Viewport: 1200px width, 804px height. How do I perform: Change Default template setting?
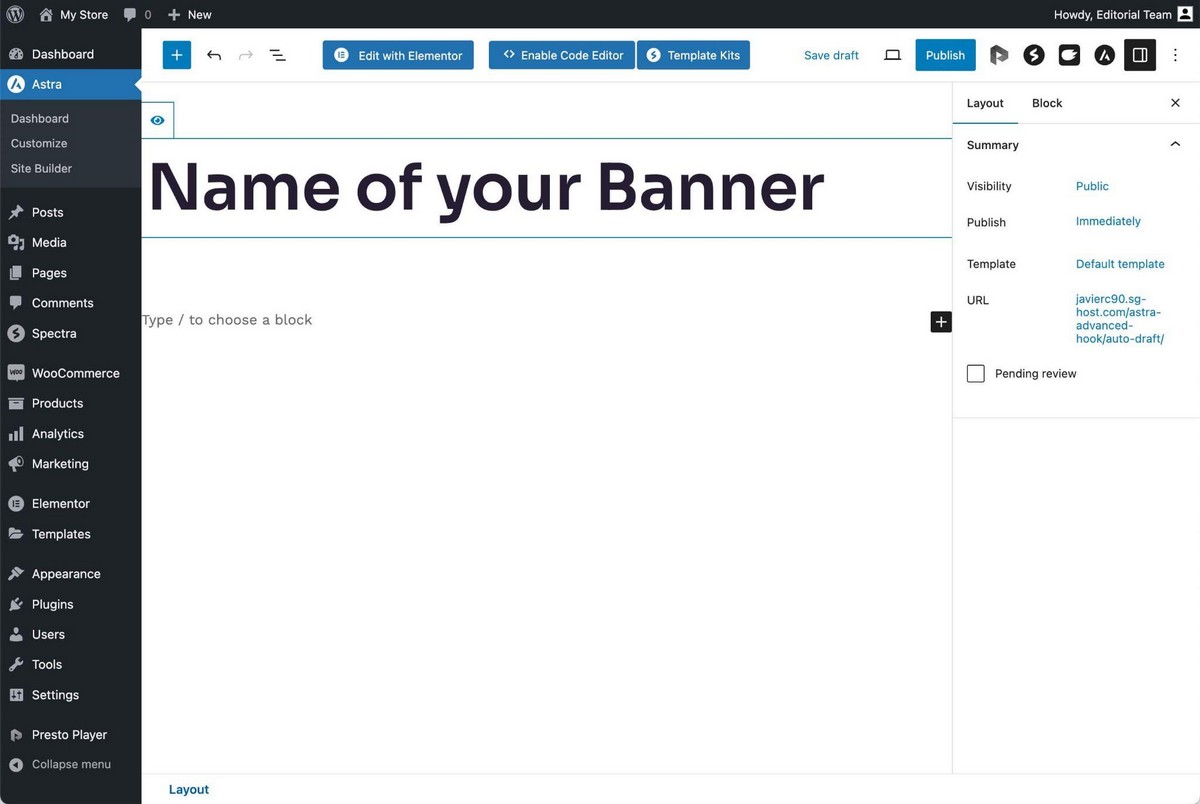pos(1120,264)
